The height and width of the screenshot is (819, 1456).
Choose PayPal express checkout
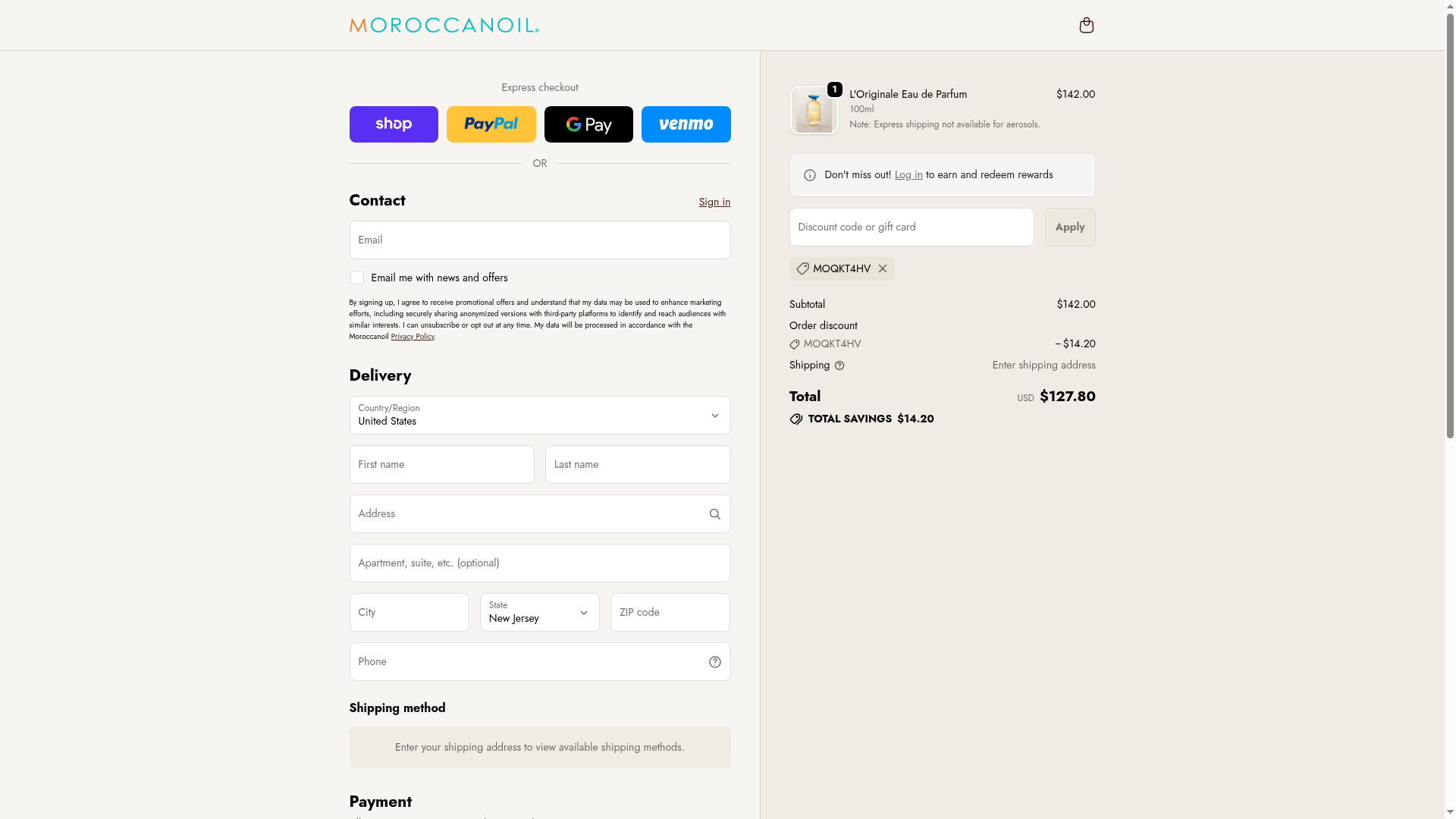point(491,124)
